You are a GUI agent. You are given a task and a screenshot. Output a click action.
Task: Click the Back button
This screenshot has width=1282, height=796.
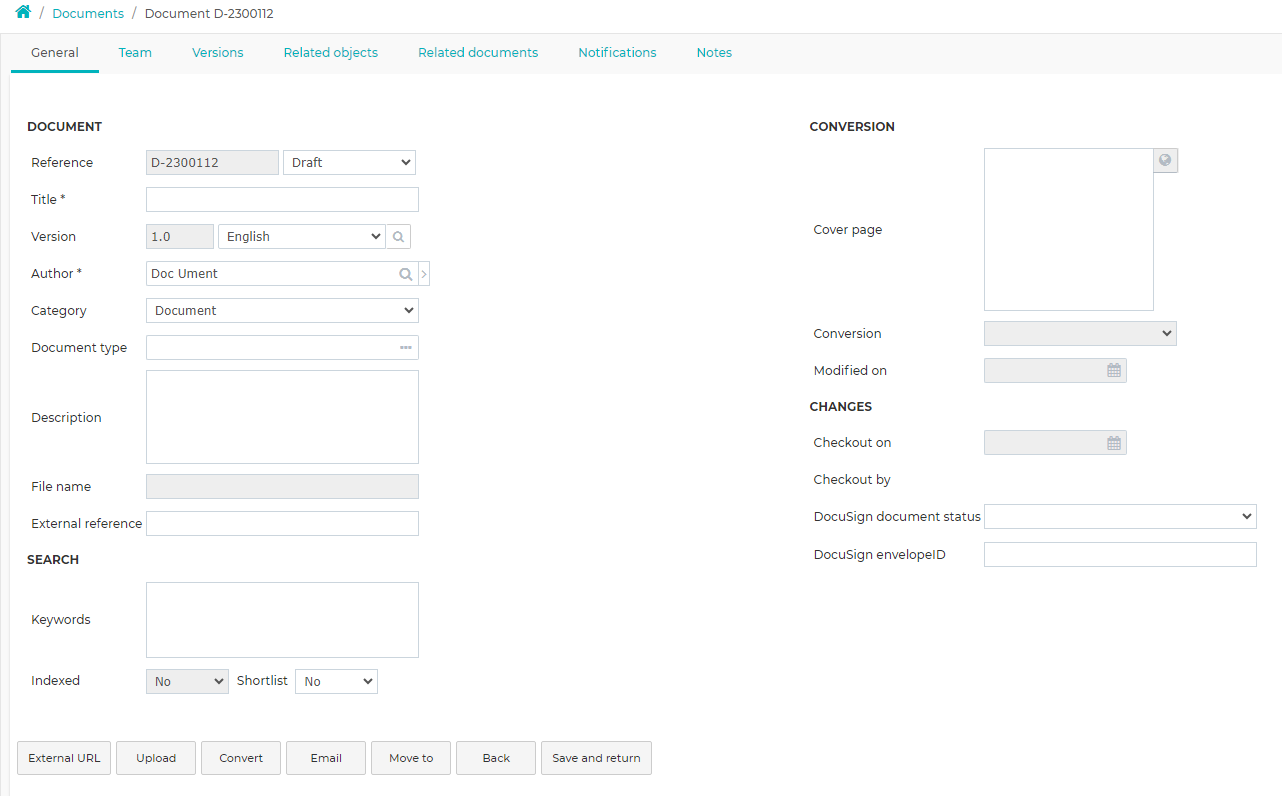coord(496,758)
